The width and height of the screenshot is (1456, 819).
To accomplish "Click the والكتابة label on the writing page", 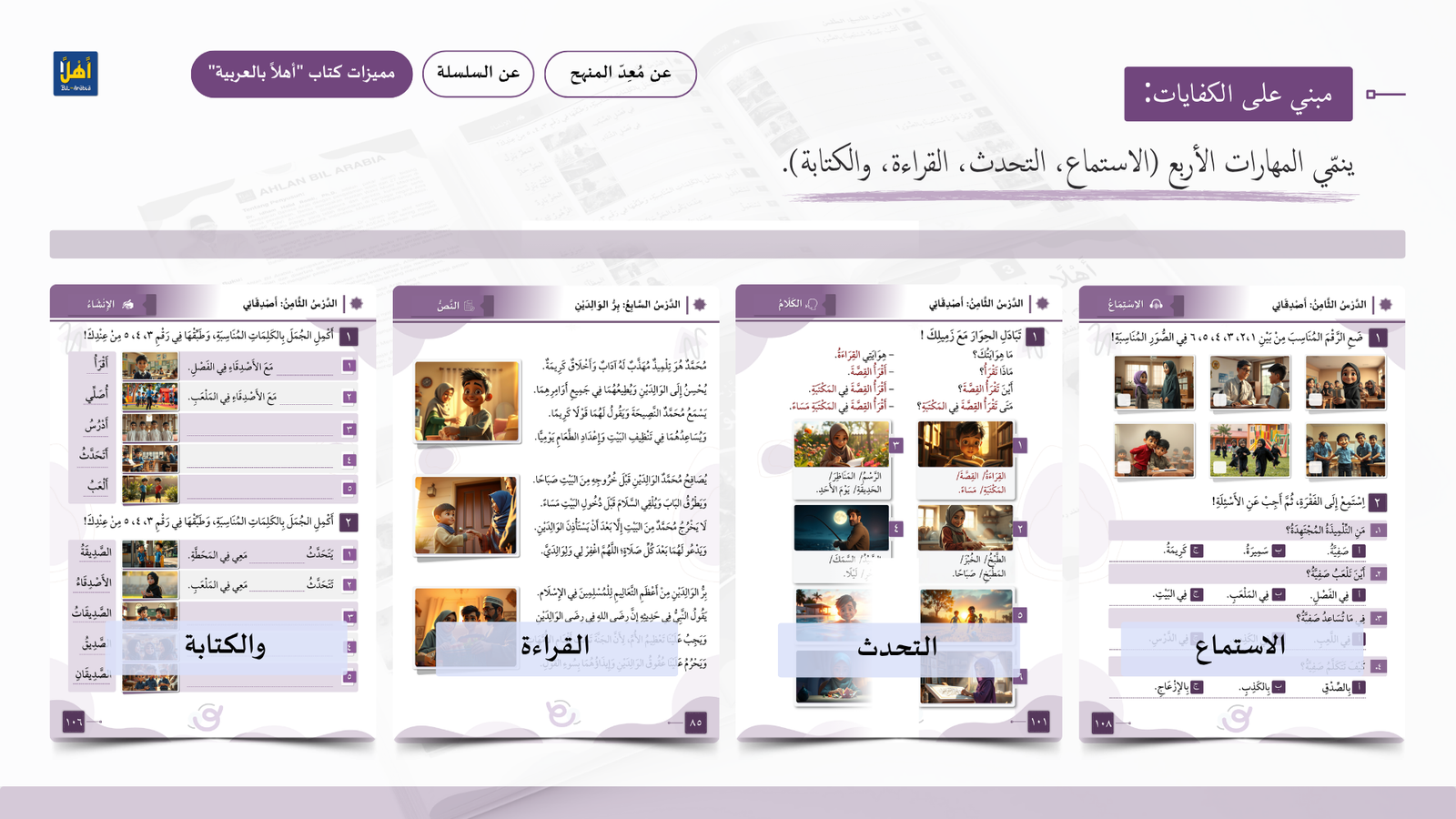I will point(226,645).
